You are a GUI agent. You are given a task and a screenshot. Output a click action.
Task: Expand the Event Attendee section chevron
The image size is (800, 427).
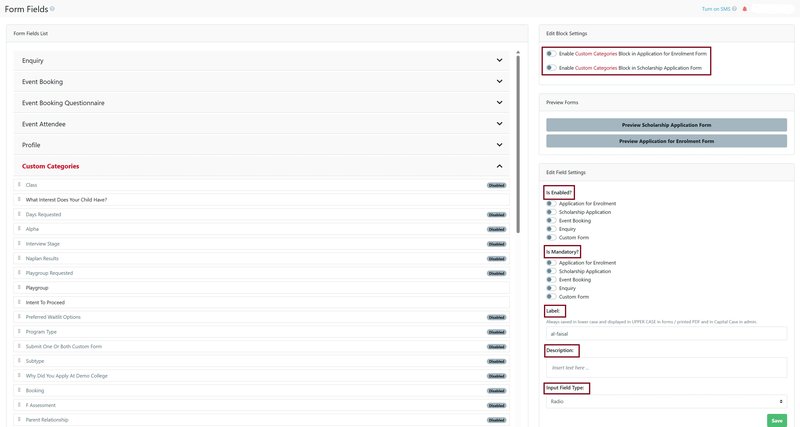tap(499, 123)
